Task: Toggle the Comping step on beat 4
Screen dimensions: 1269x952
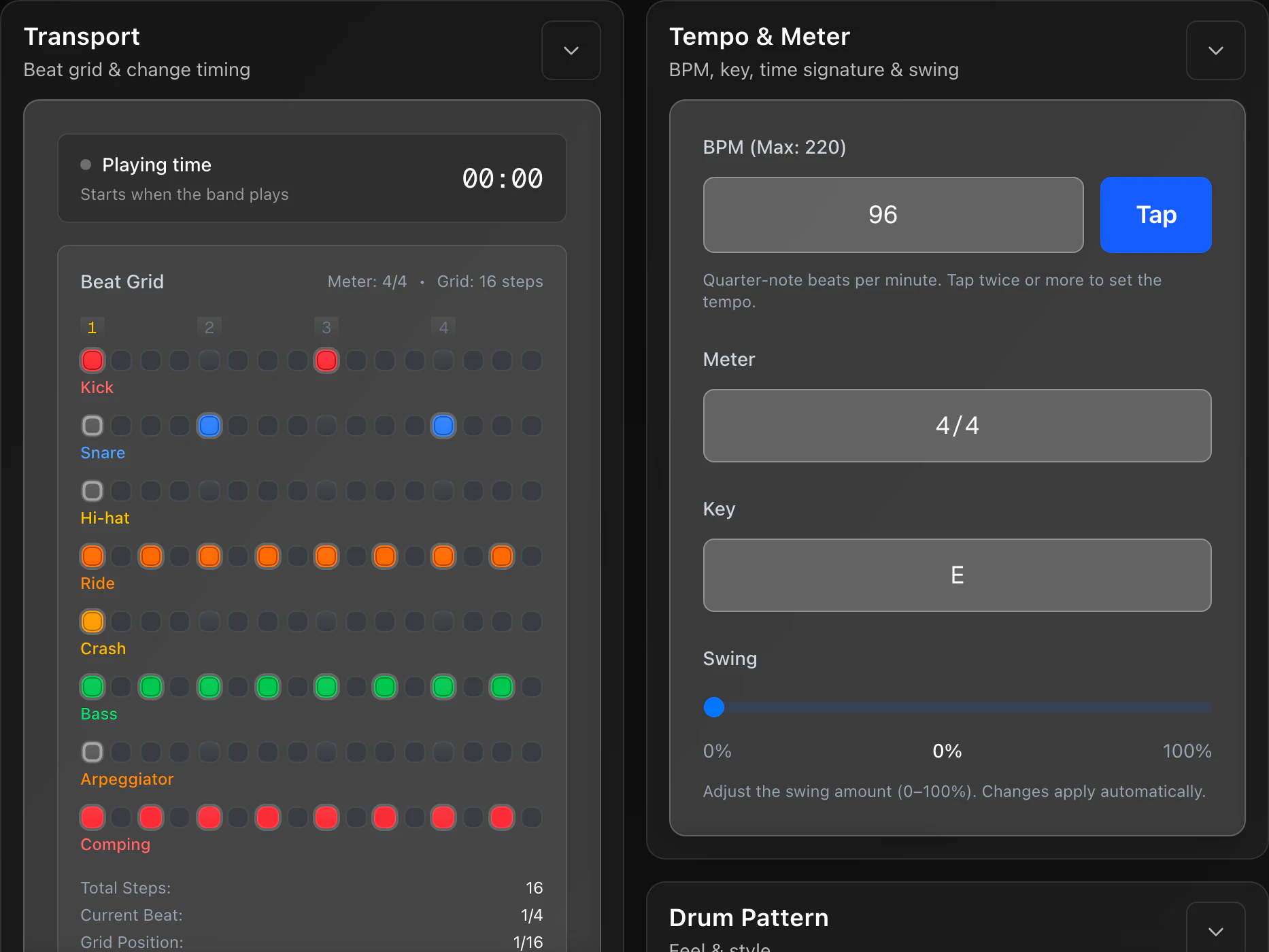Action: tap(443, 817)
